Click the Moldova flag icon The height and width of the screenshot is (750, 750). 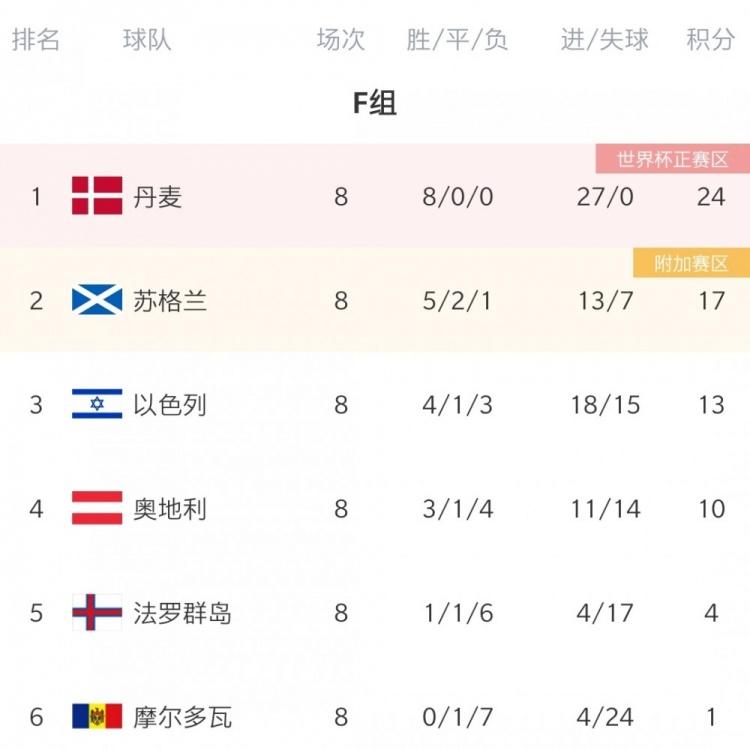97,716
